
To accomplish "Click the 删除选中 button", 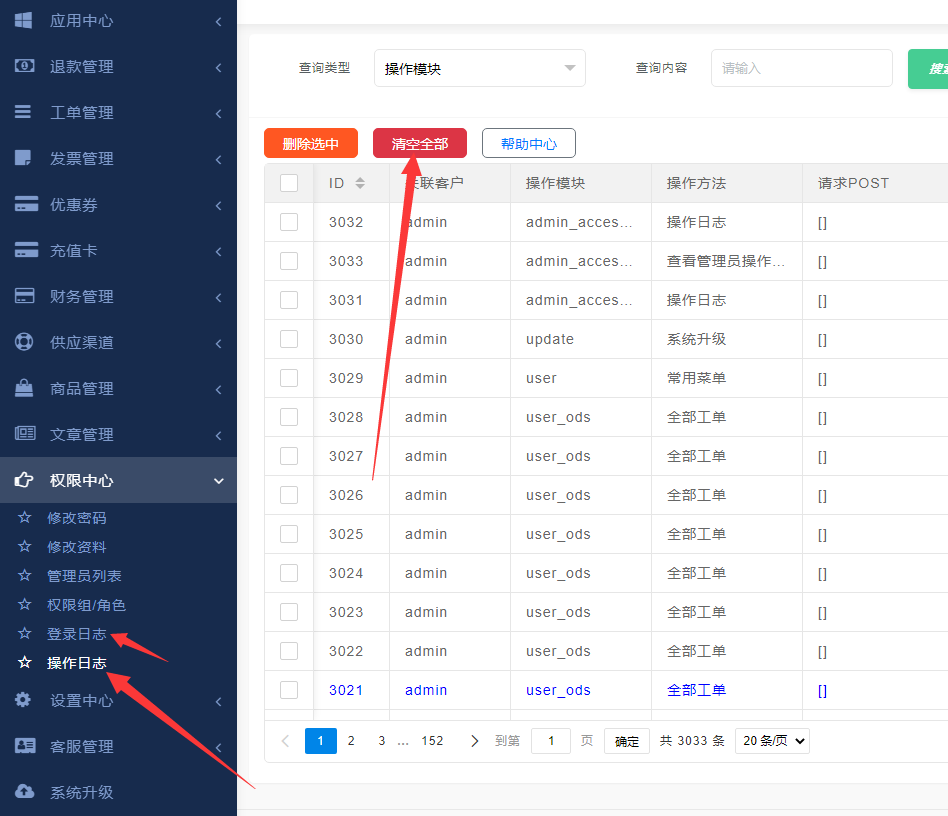I will (x=311, y=143).
